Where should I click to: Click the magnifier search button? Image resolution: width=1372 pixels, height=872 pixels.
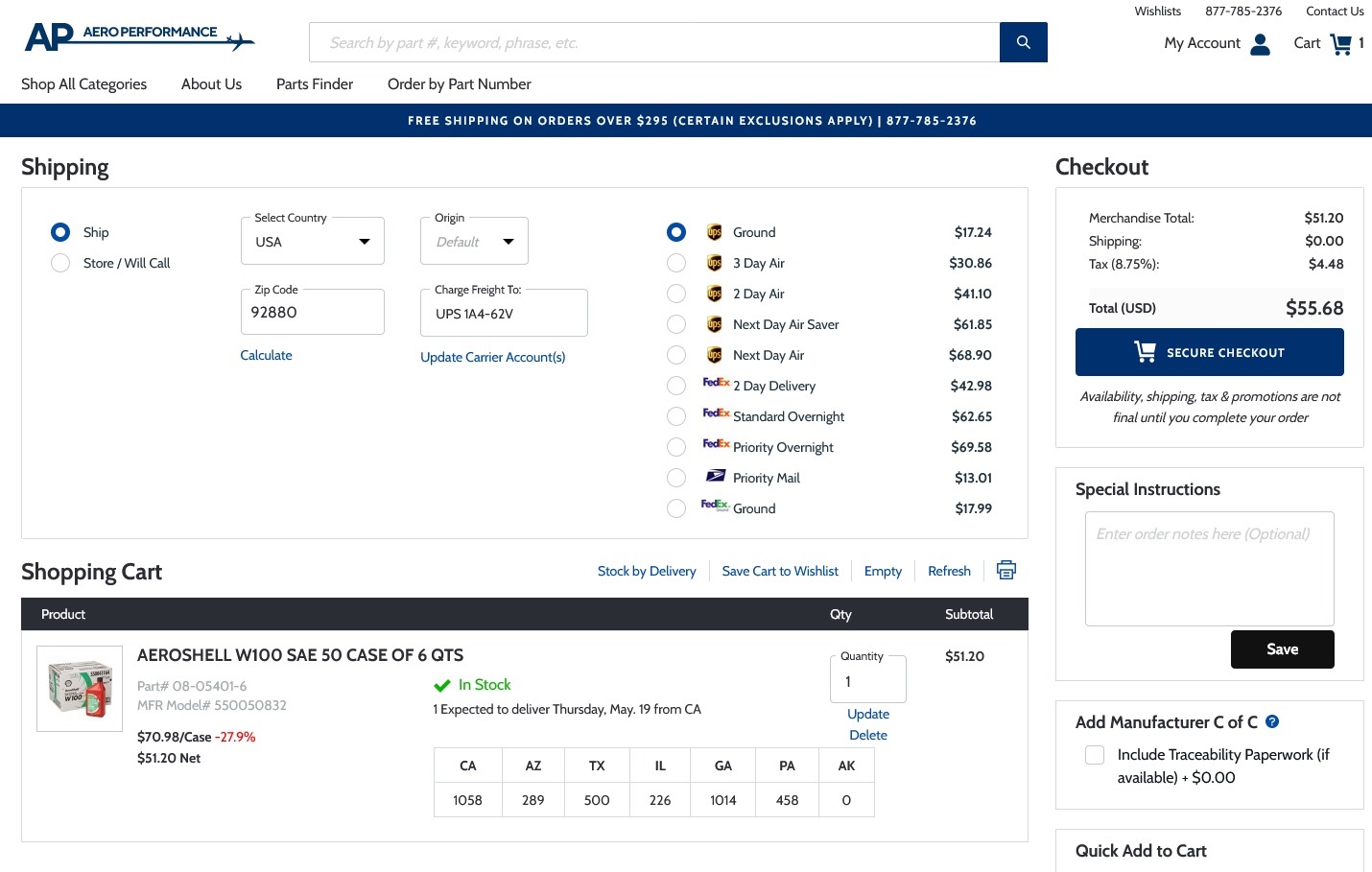point(1024,42)
